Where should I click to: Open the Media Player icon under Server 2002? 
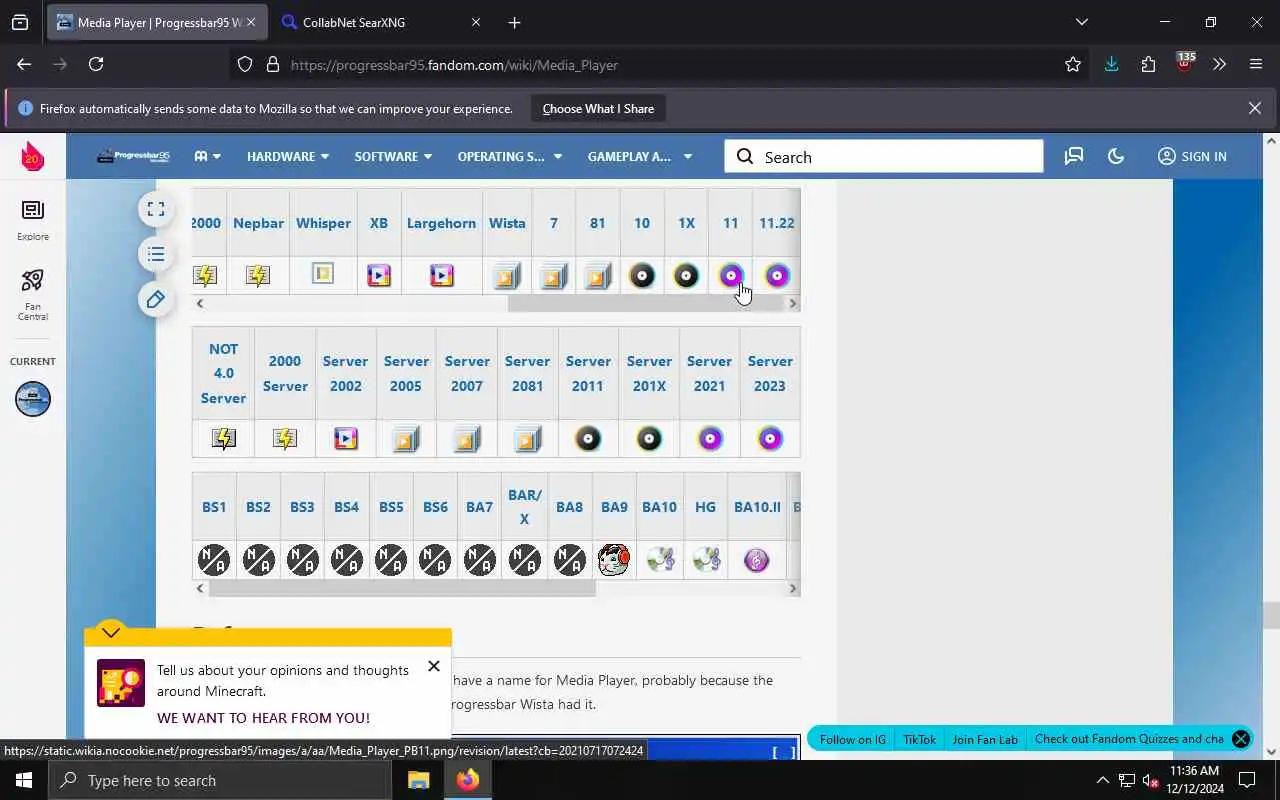click(x=346, y=438)
